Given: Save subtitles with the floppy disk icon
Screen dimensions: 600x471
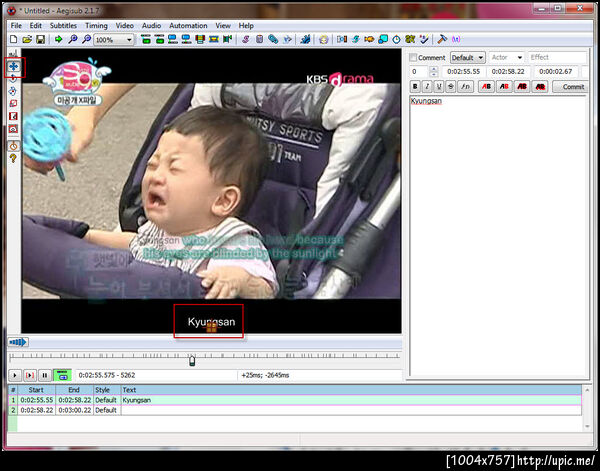Looking at the screenshot, I should [x=40, y=39].
